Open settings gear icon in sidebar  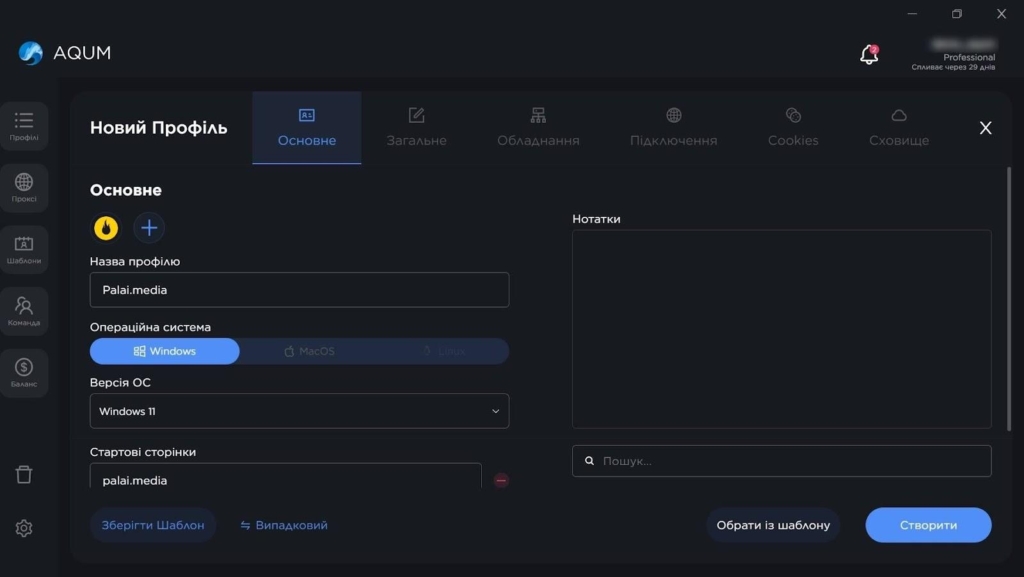click(24, 528)
